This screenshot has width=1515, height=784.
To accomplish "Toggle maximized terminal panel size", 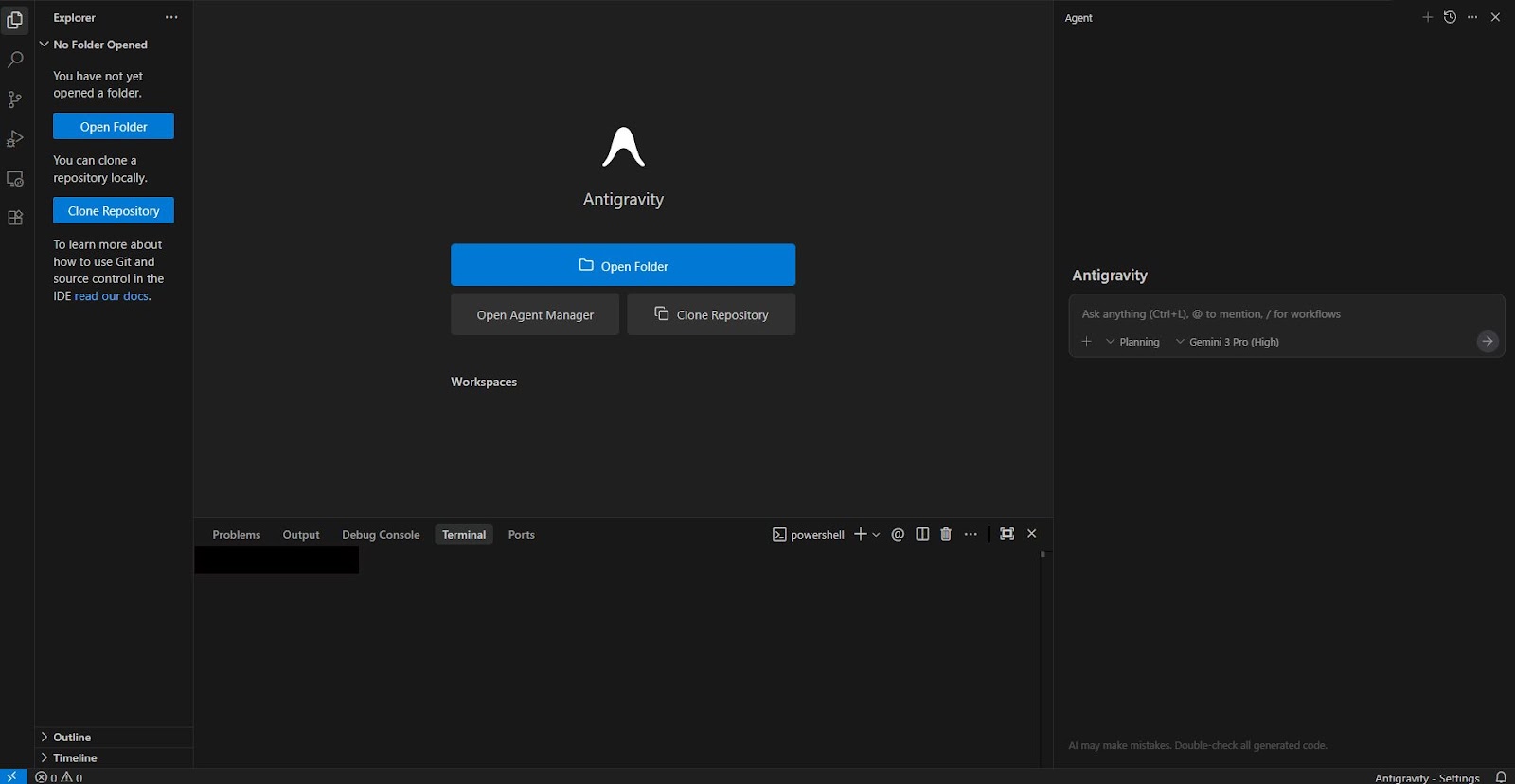I will [1007, 534].
